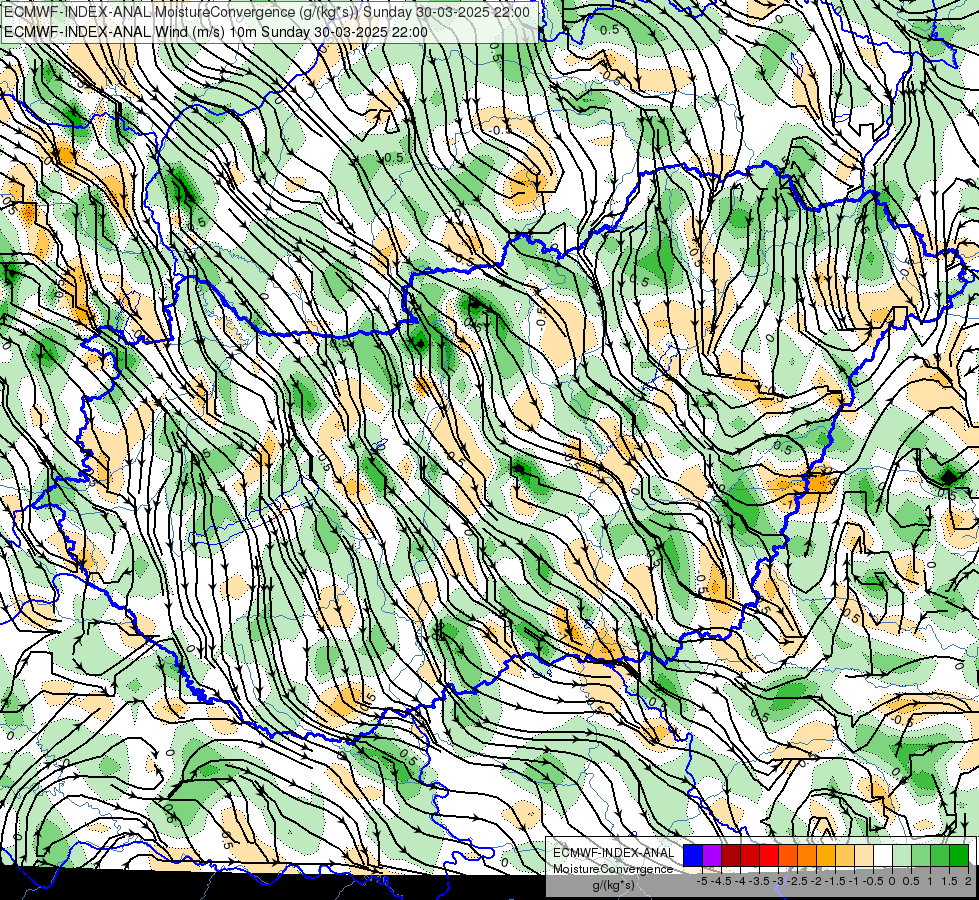The image size is (979, 900).
Task: Select the purple legend color swatch
Action: click(x=712, y=855)
